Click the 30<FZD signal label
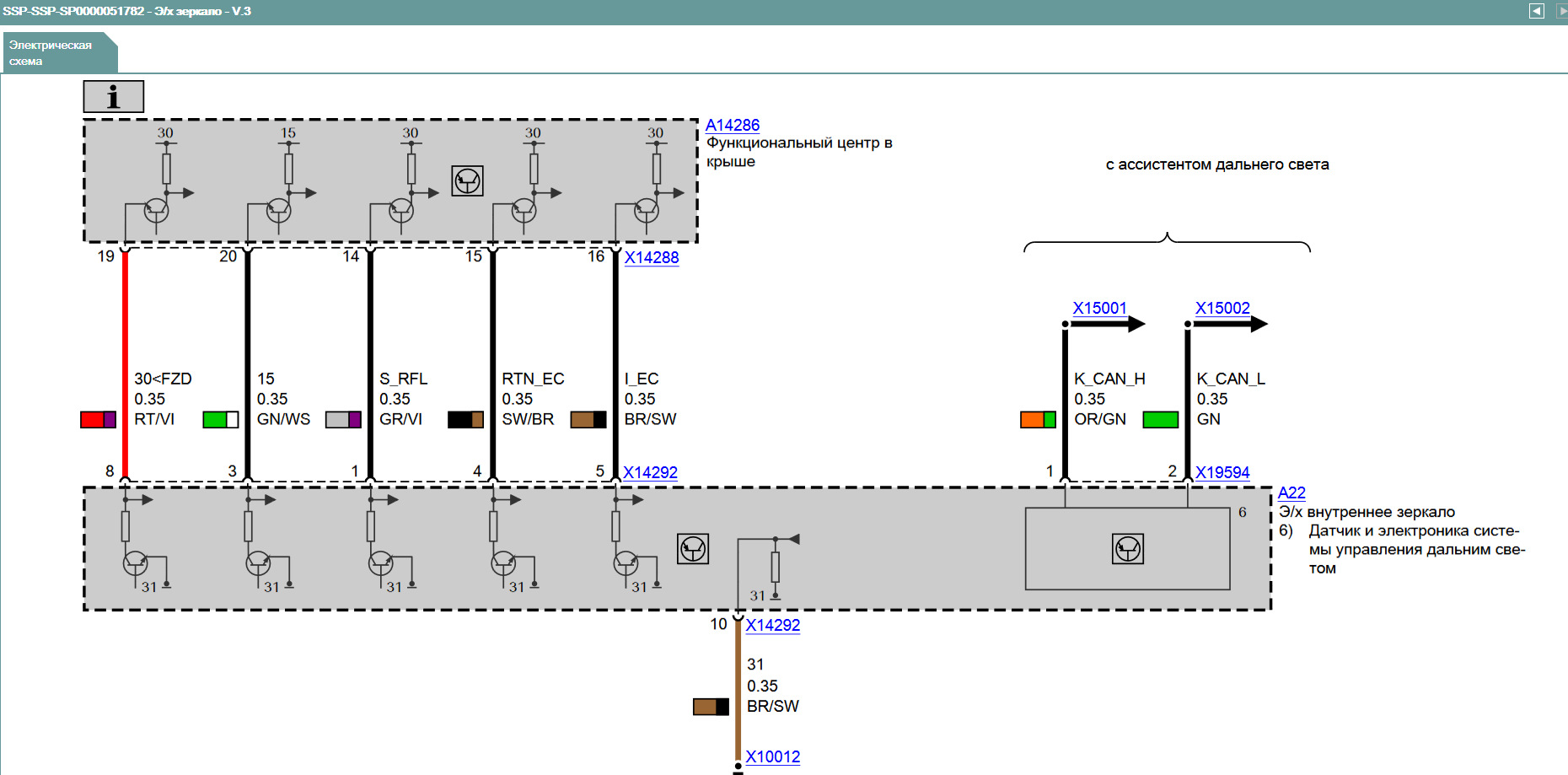 coord(163,379)
